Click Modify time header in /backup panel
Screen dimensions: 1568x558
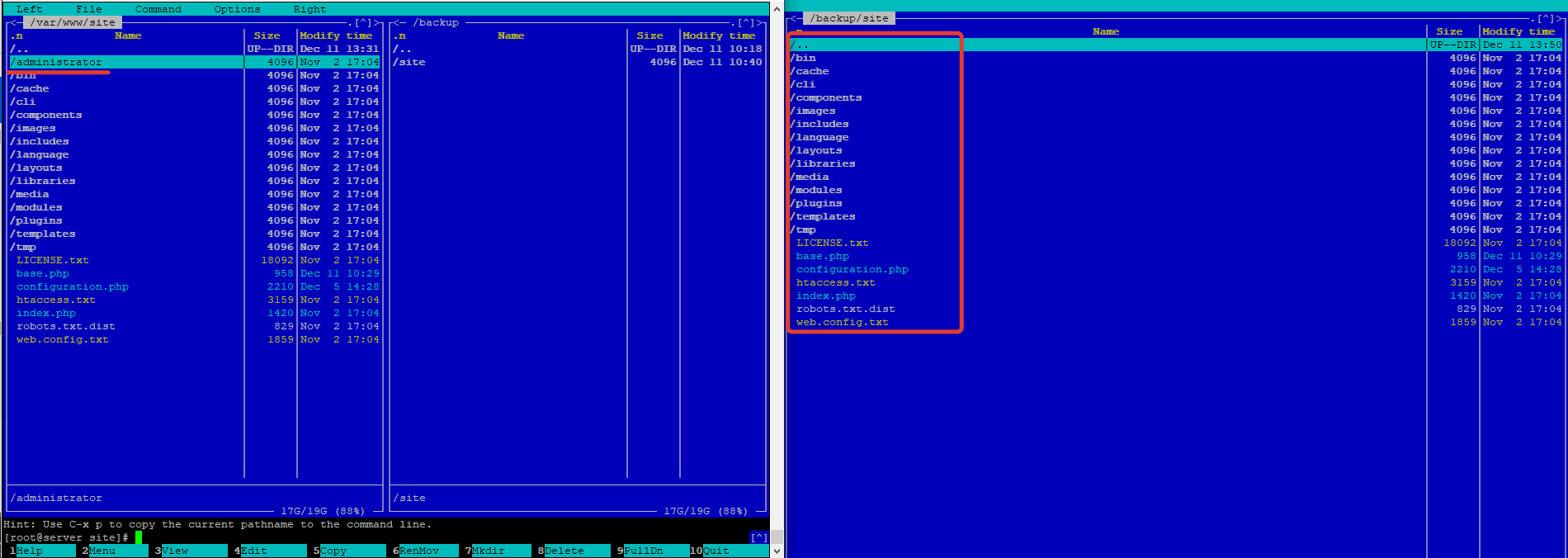pyautogui.click(x=719, y=35)
